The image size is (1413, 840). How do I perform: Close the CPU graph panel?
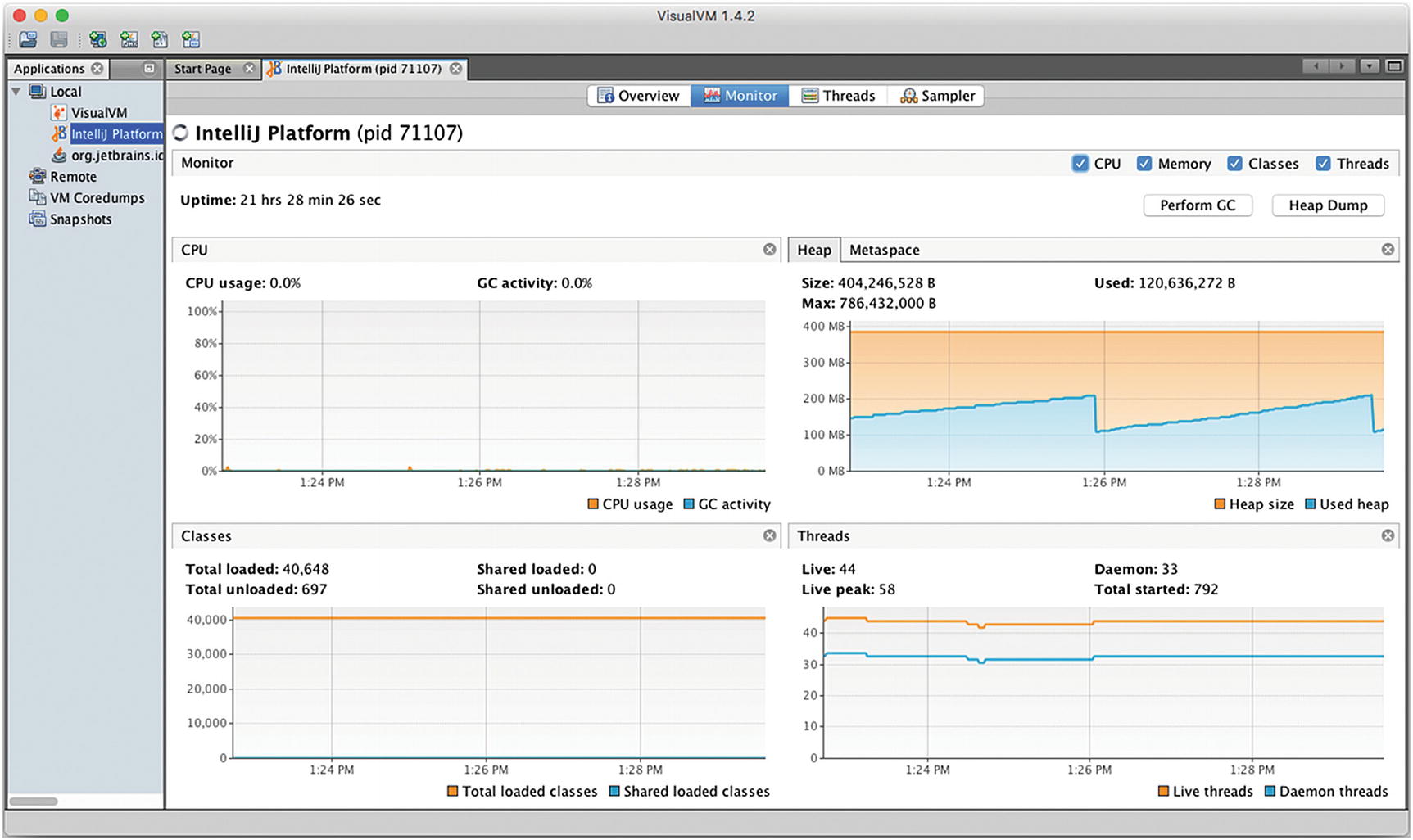click(x=769, y=250)
